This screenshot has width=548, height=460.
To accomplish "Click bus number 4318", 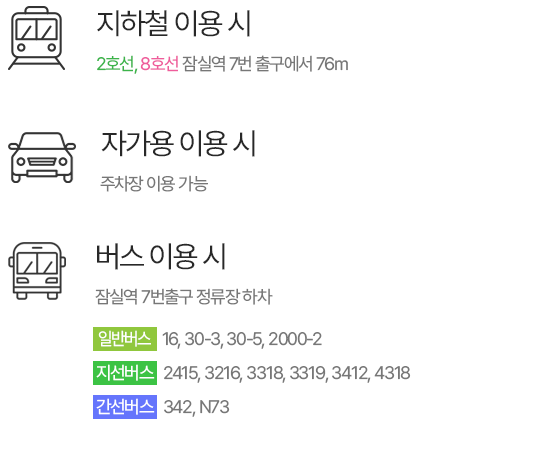I will pyautogui.click(x=392, y=373).
